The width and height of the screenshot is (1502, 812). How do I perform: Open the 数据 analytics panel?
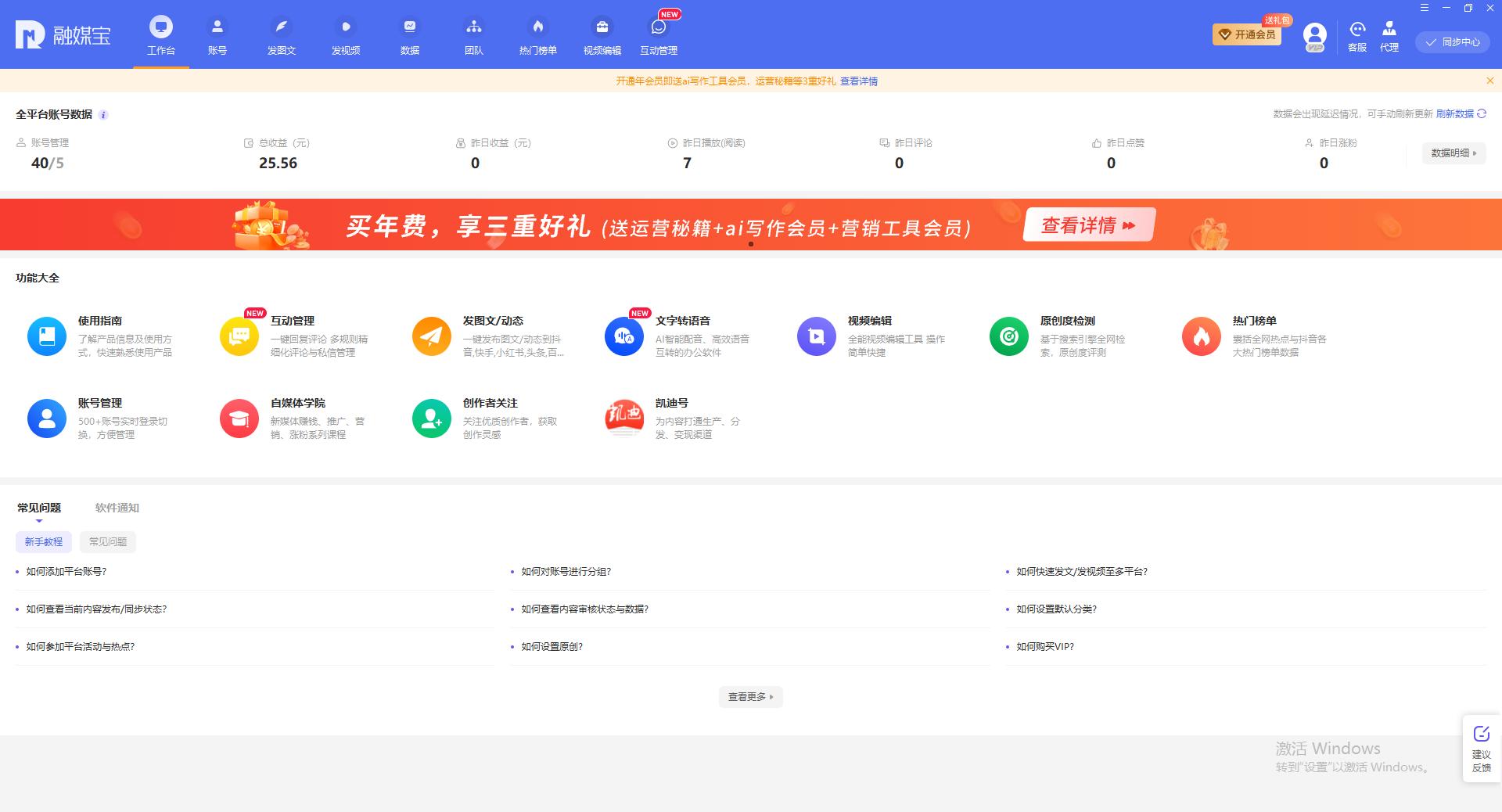click(x=410, y=35)
